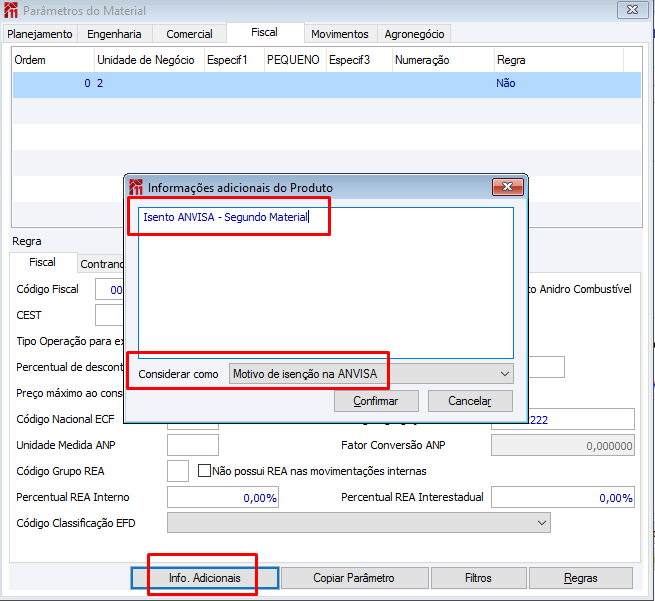Select the grid row with Regra Não
Screen dimensions: 655x601
click(x=327, y=85)
